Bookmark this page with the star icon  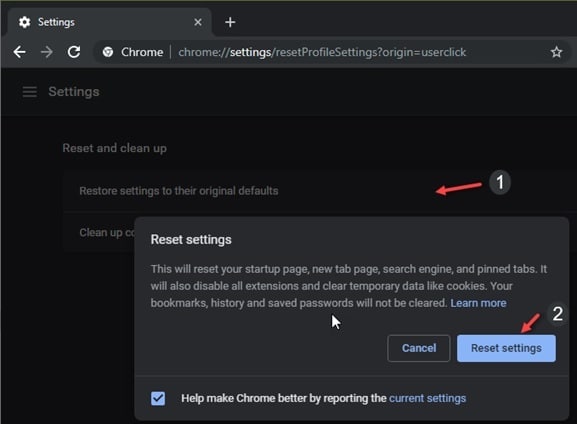coord(556,52)
